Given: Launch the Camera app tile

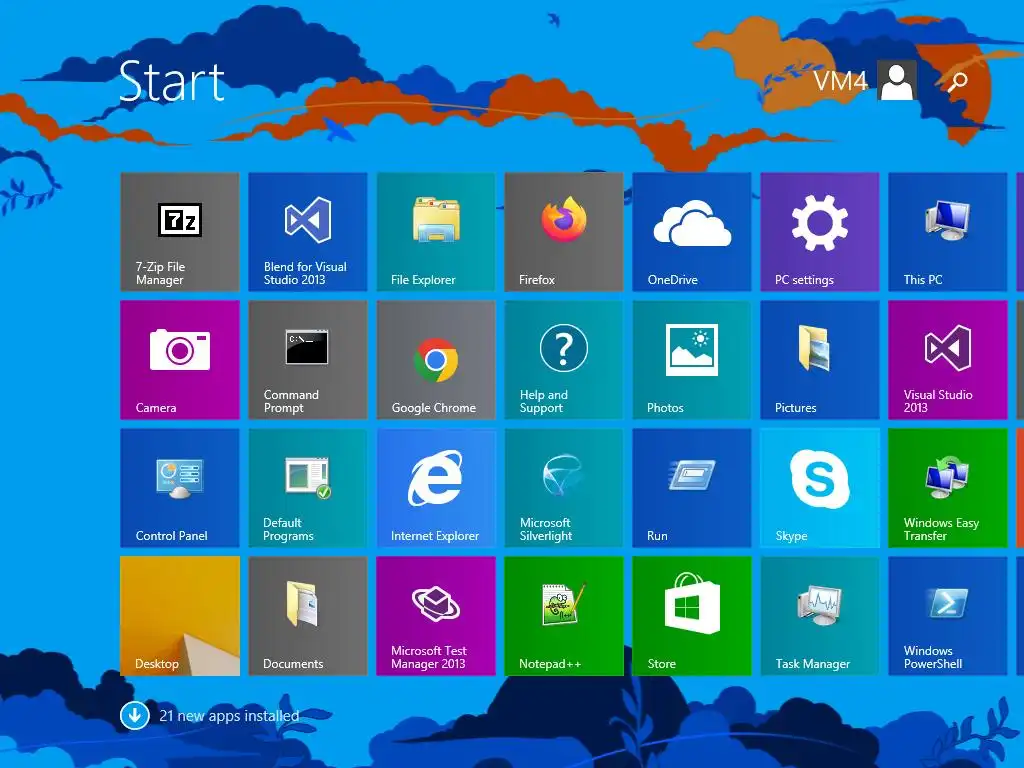Looking at the screenshot, I should coord(180,360).
